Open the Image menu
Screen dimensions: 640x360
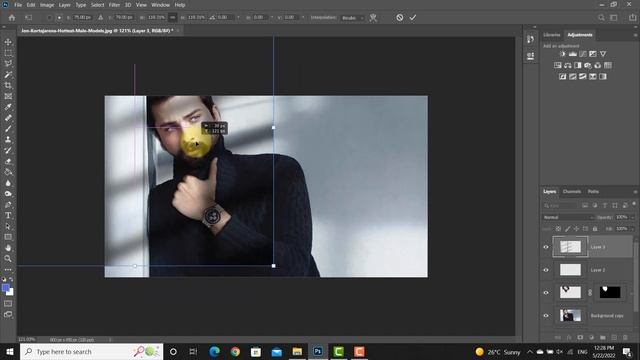pyautogui.click(x=47, y=5)
